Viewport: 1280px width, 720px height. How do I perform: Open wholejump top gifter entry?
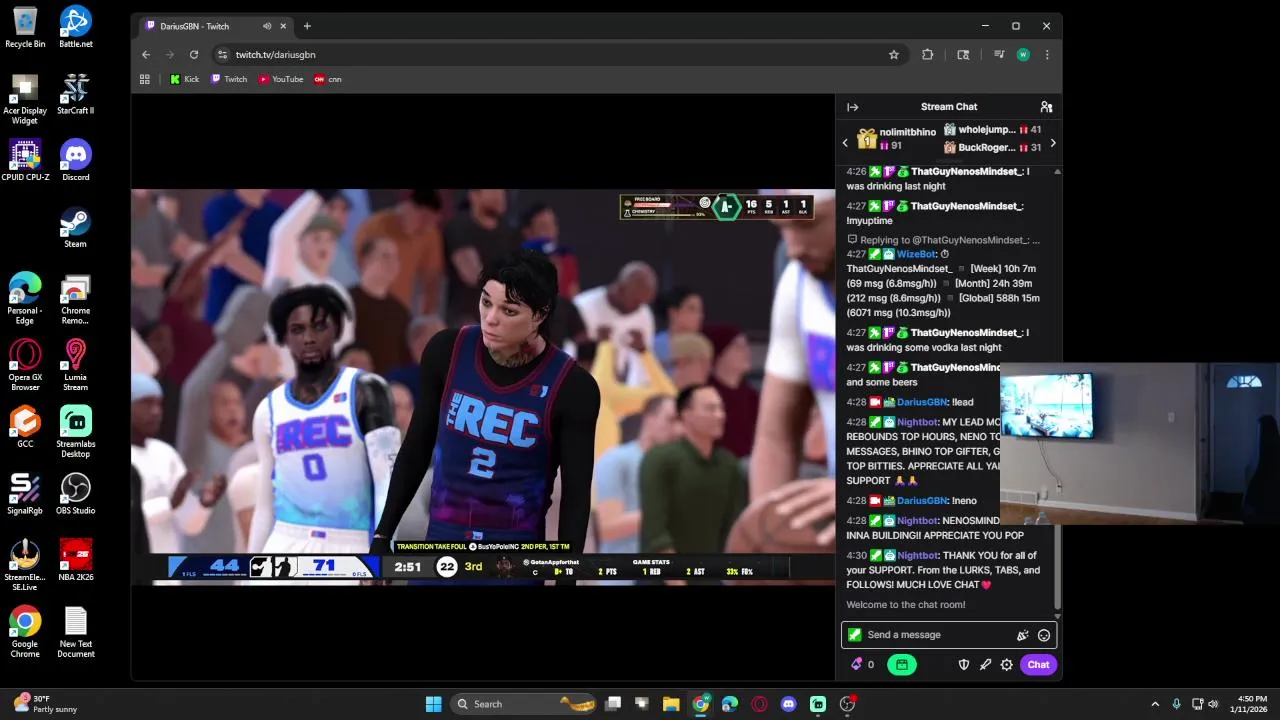992,130
